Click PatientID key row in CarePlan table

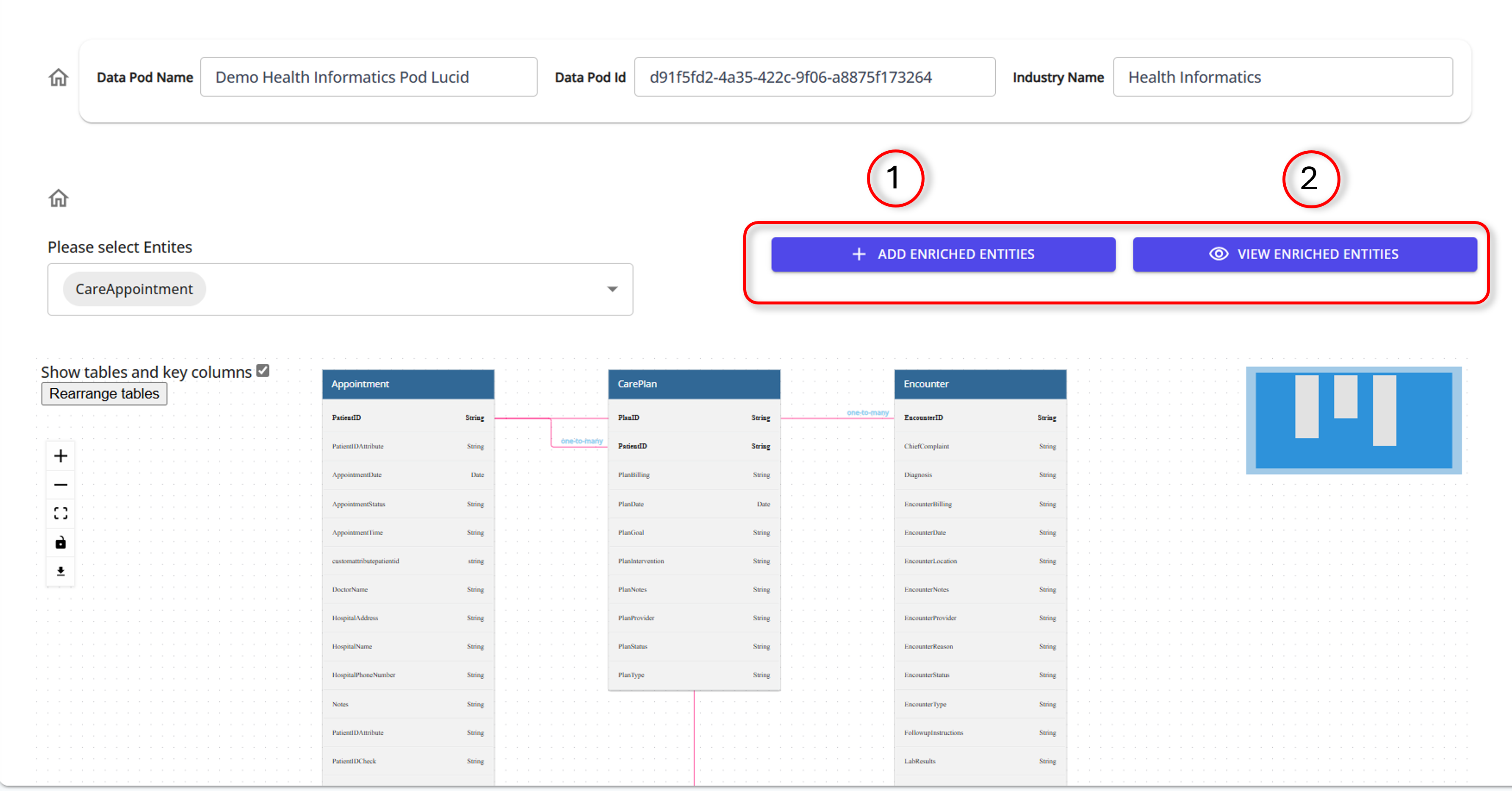pos(694,447)
